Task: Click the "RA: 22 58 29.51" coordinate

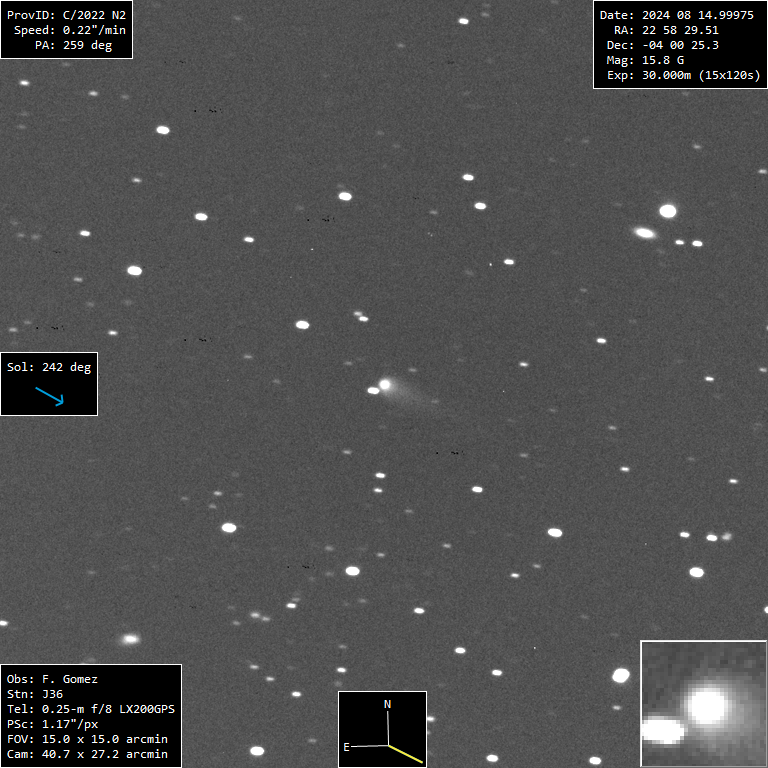Action: pyautogui.click(x=666, y=30)
